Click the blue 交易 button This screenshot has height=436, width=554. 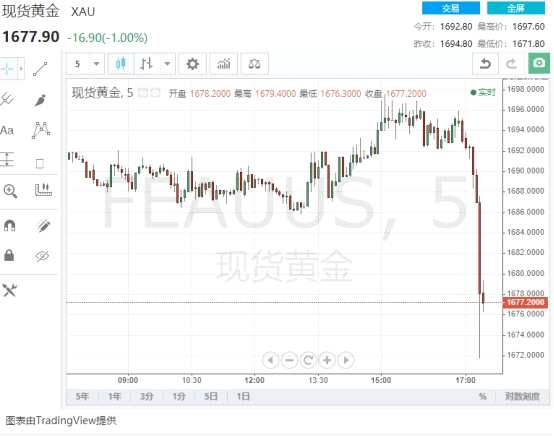tap(451, 8)
